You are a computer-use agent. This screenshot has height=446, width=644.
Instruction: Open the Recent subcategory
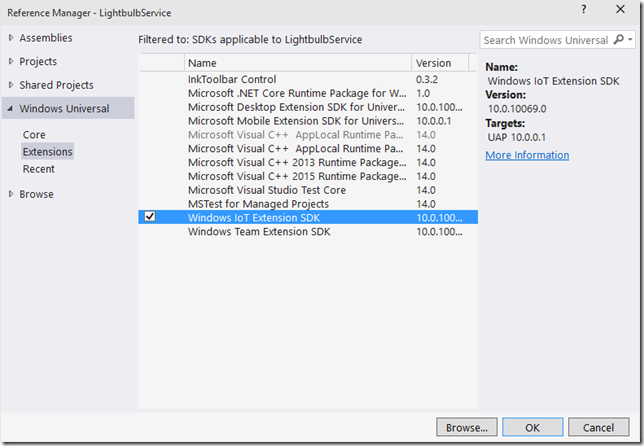pyautogui.click(x=39, y=169)
